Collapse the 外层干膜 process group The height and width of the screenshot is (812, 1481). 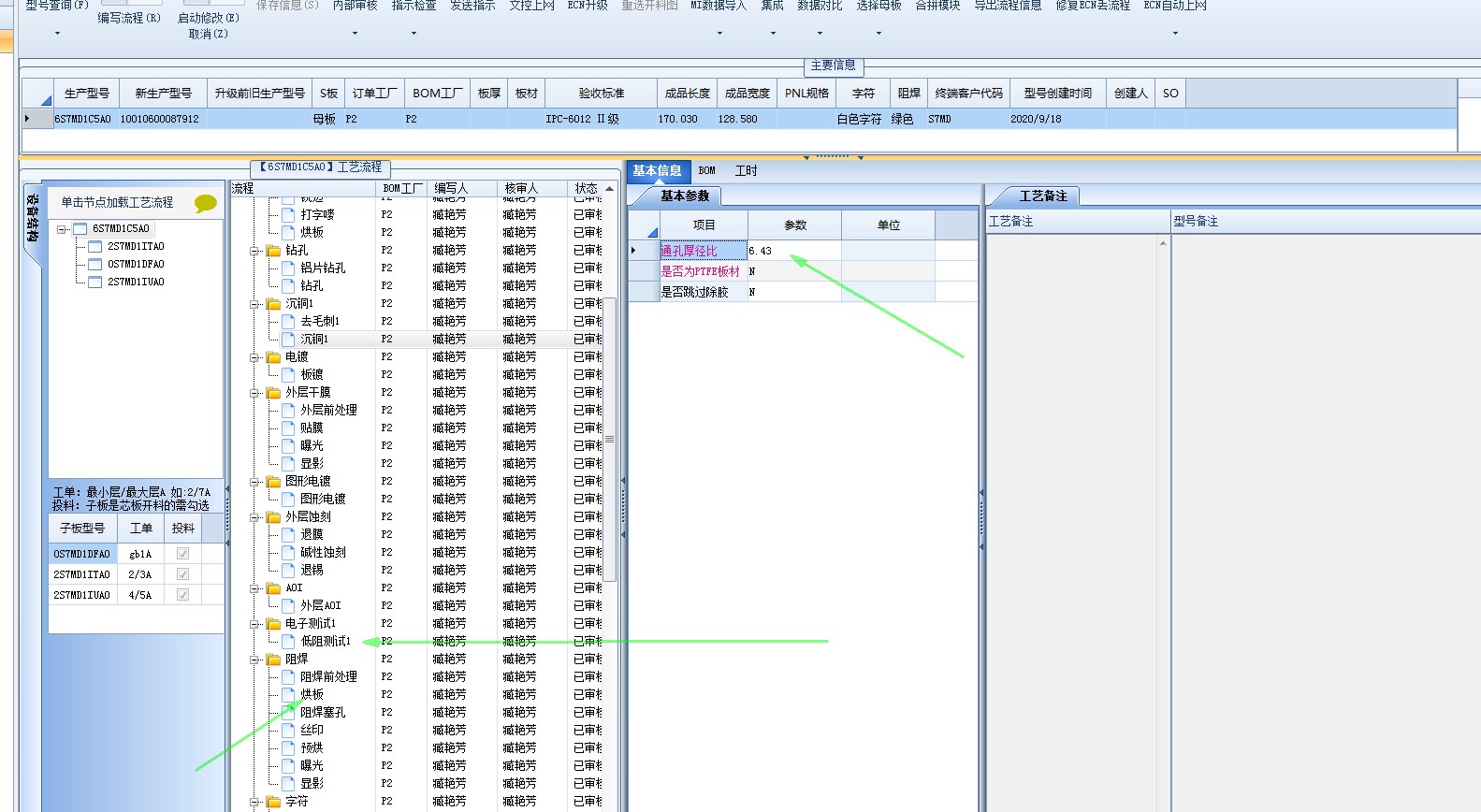pyautogui.click(x=254, y=393)
